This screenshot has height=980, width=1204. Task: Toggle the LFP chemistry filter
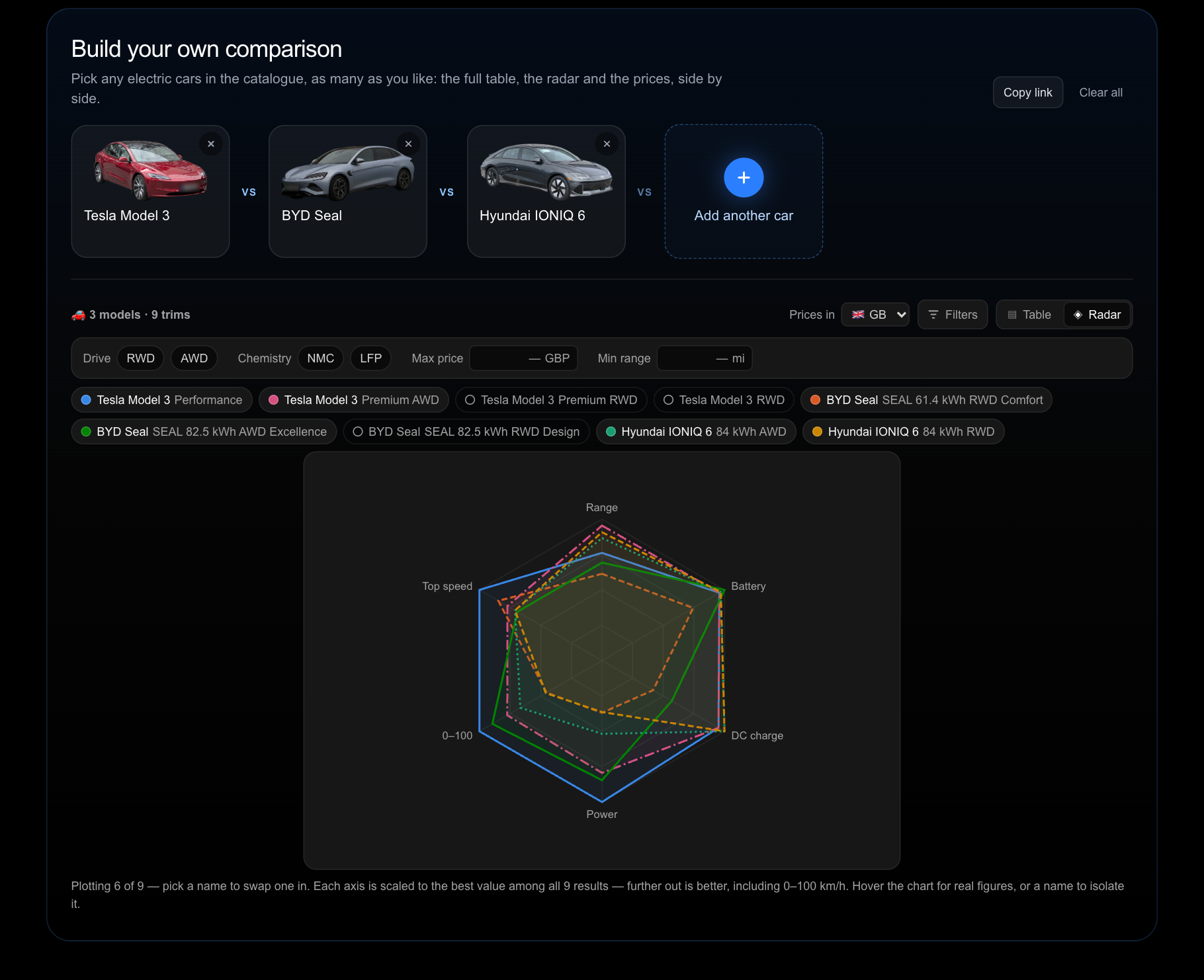tap(370, 358)
